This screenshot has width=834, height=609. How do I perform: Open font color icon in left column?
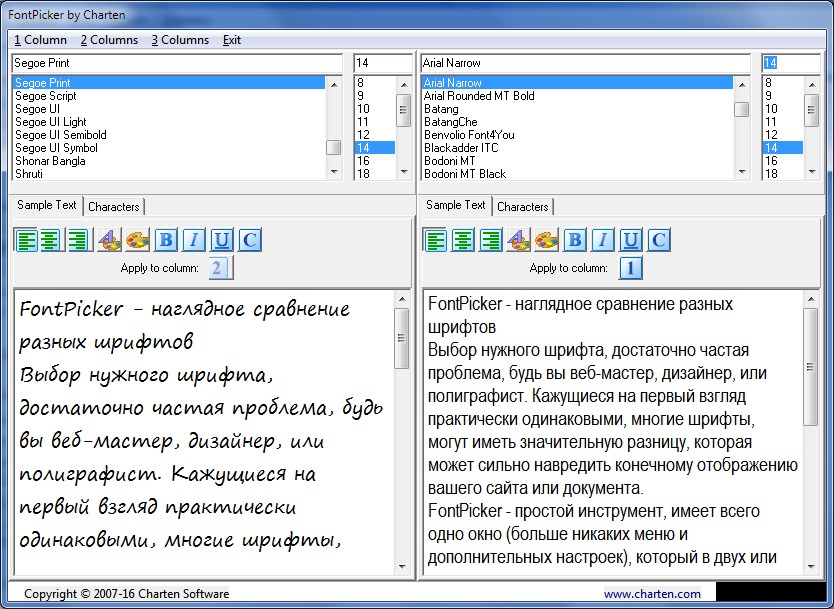click(x=110, y=240)
